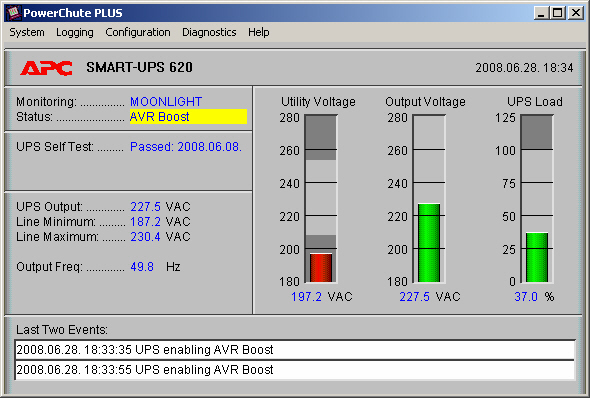Select the 18:33:35 AVR Boost event row

point(295,350)
